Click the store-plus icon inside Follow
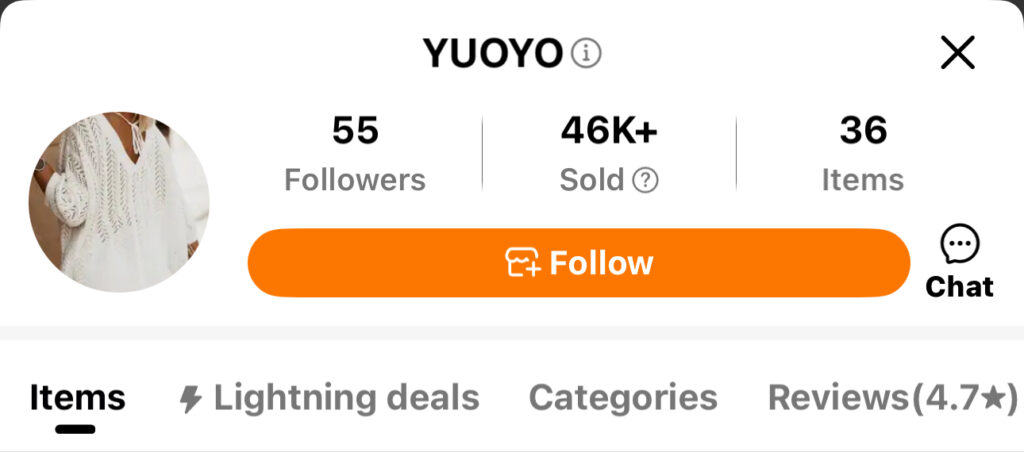 pos(523,263)
